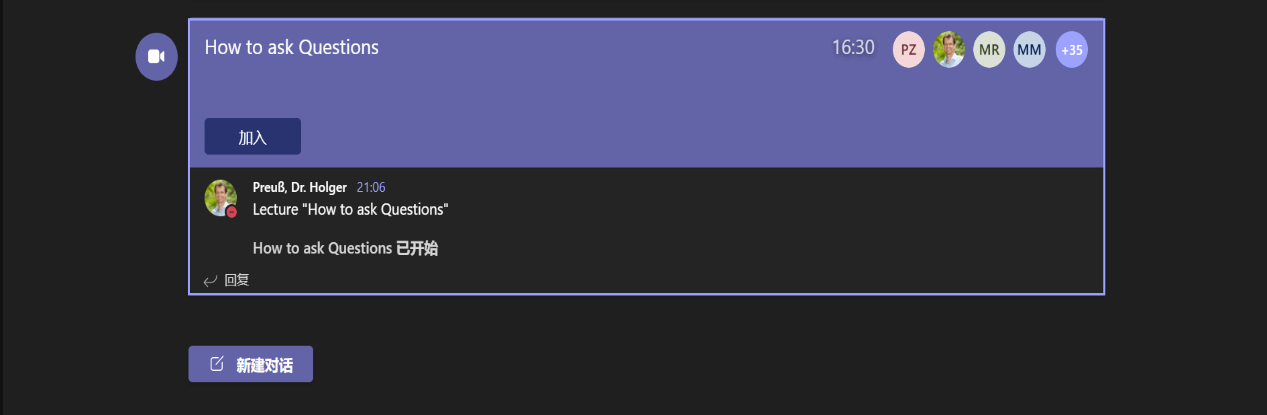Viewport: 1267px width, 415px height.
Task: Select the Lecture "How to ask Questions" message text
Action: pos(350,209)
